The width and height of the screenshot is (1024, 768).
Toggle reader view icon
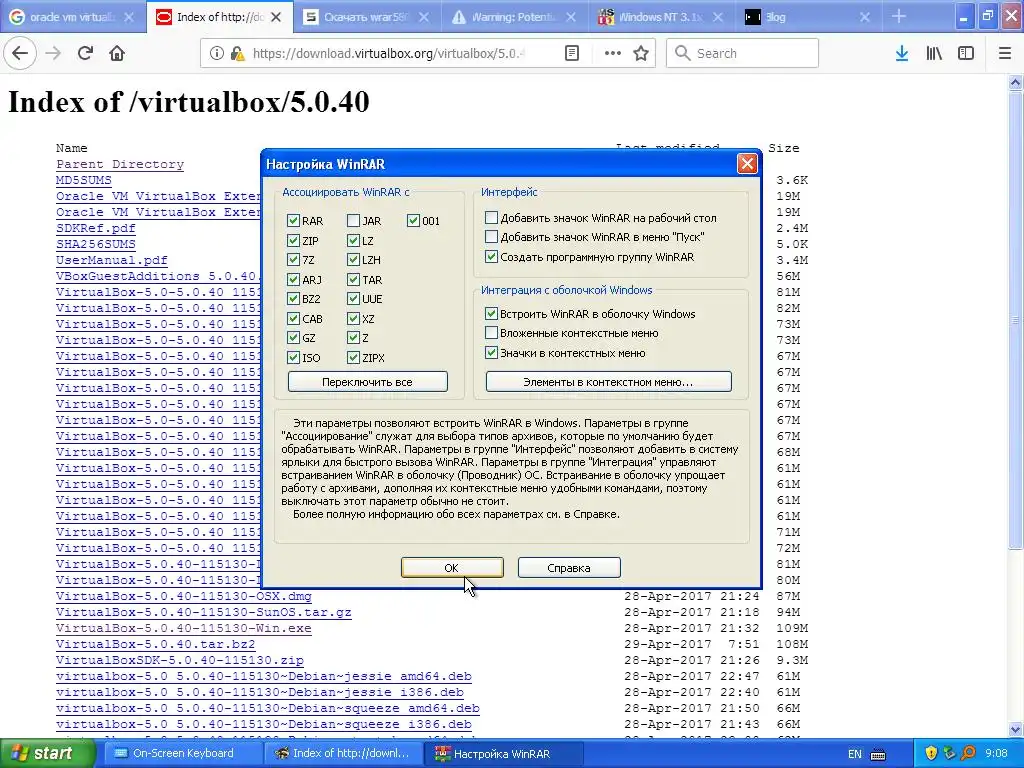click(x=572, y=54)
